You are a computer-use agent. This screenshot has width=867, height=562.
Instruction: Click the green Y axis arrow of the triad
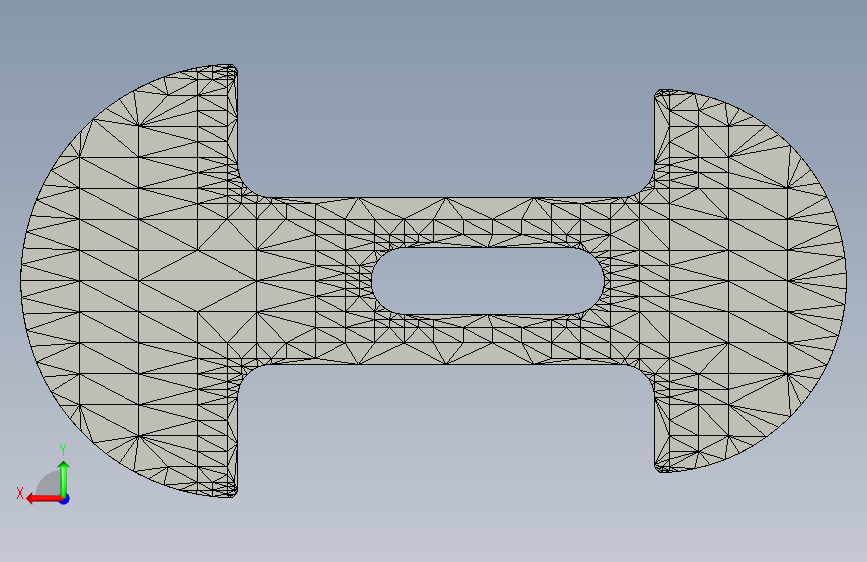coord(64,478)
